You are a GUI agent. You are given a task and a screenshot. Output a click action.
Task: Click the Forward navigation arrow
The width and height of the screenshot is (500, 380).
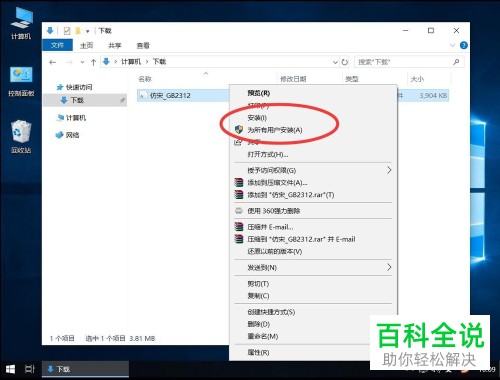pyautogui.click(x=69, y=62)
